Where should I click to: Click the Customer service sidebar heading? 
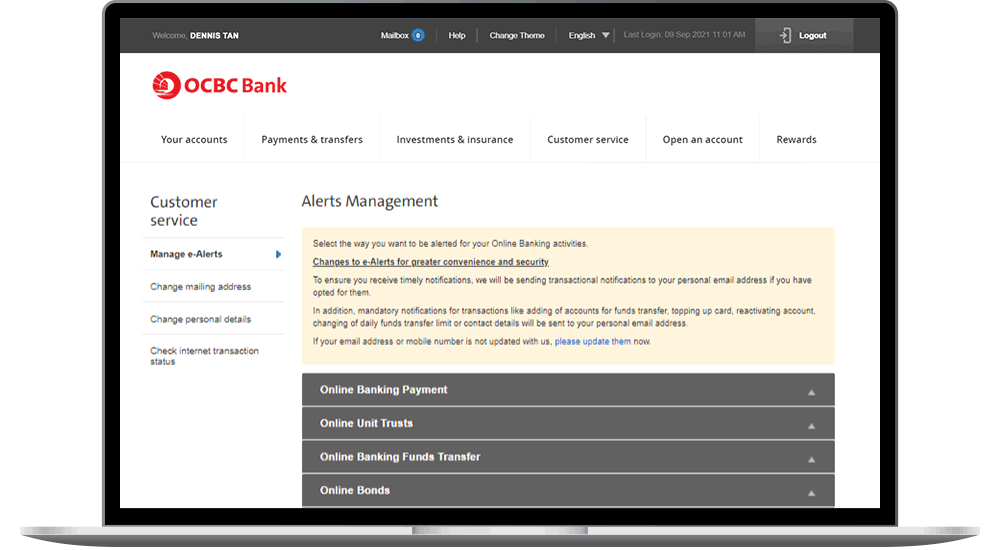click(x=184, y=211)
